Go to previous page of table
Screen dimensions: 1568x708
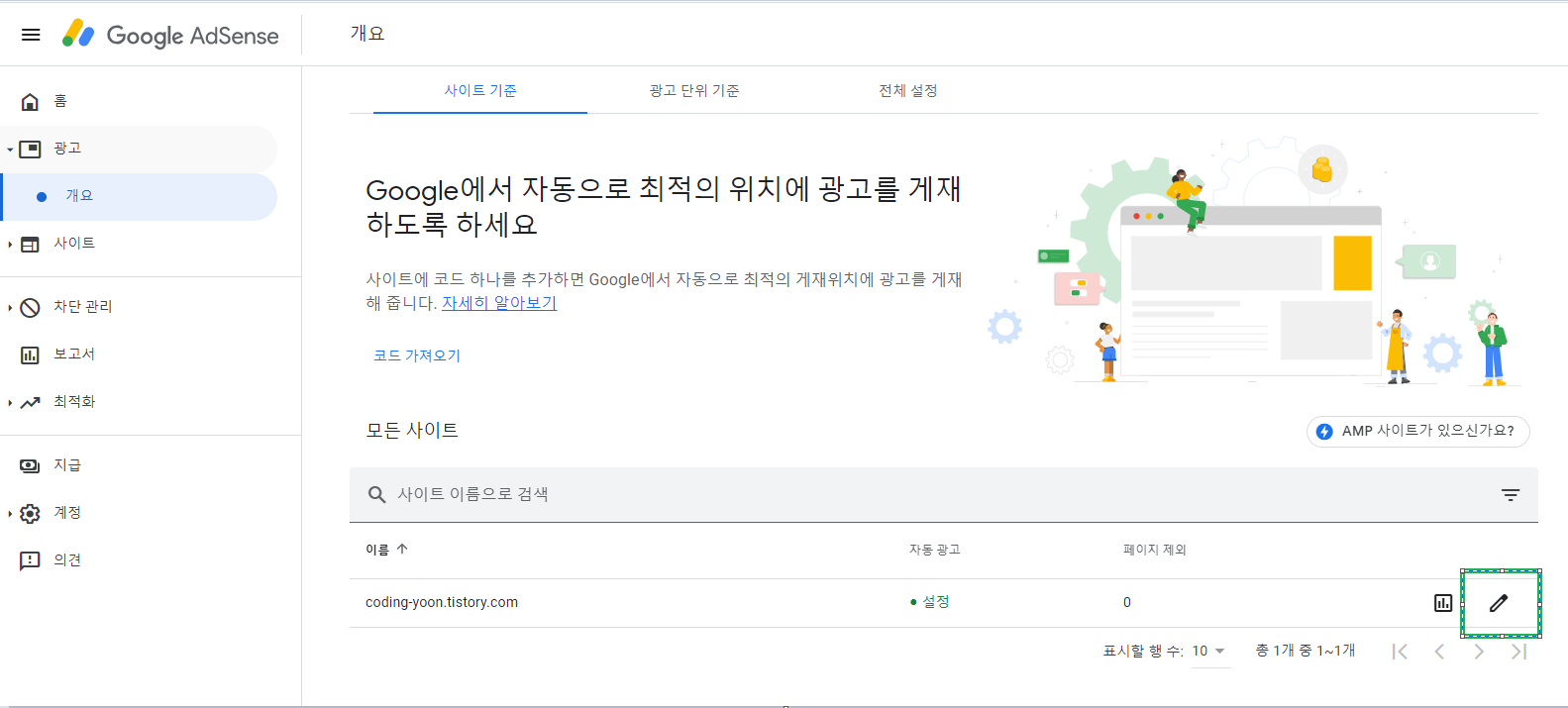click(x=1439, y=652)
